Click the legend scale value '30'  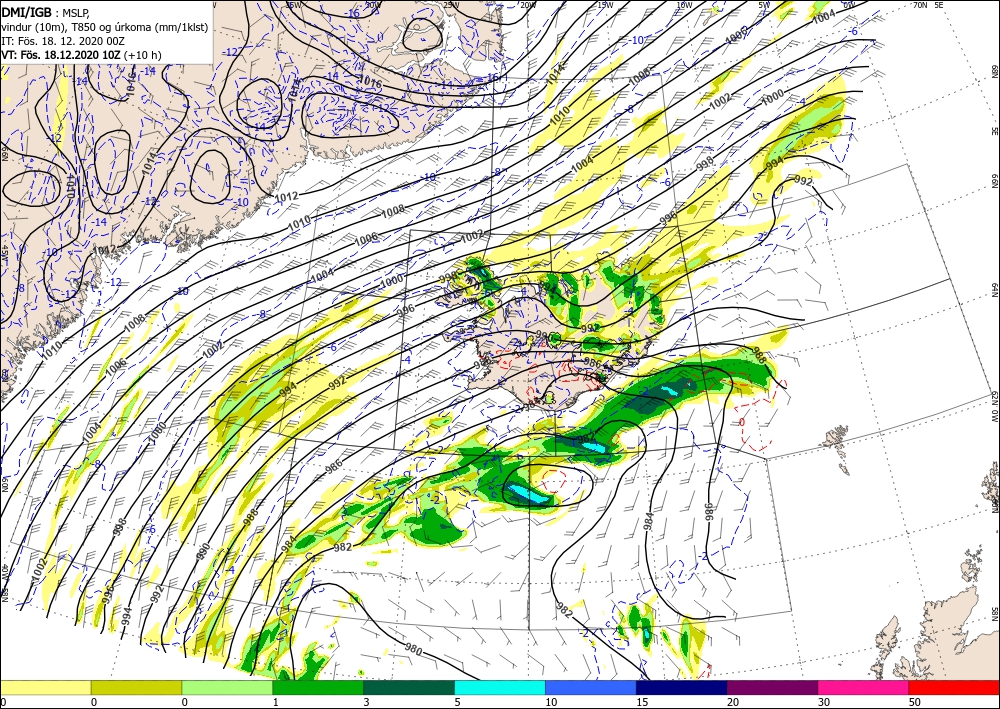click(x=823, y=702)
